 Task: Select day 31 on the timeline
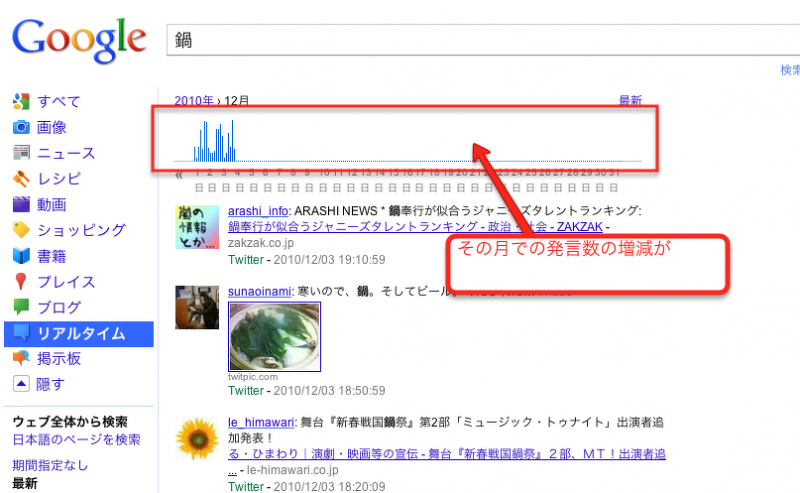[614, 181]
